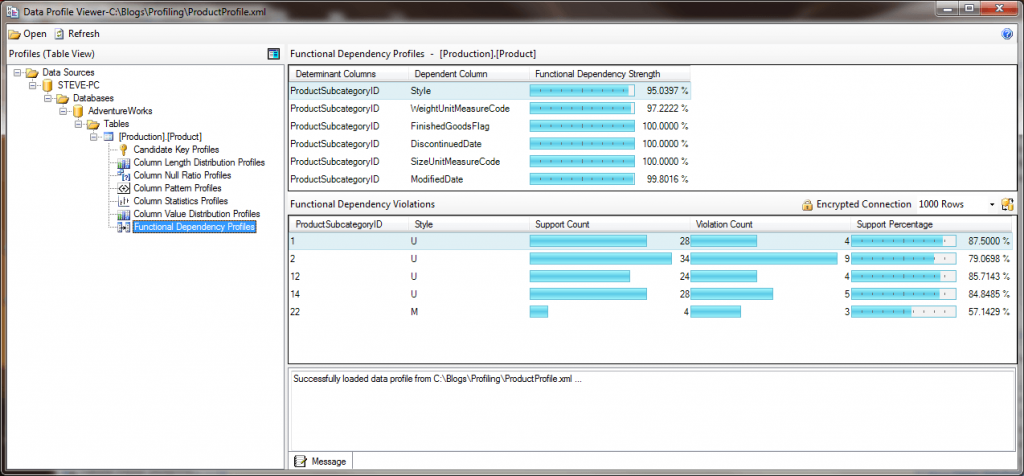Click the Column Value Distribution chart icon

(123, 214)
